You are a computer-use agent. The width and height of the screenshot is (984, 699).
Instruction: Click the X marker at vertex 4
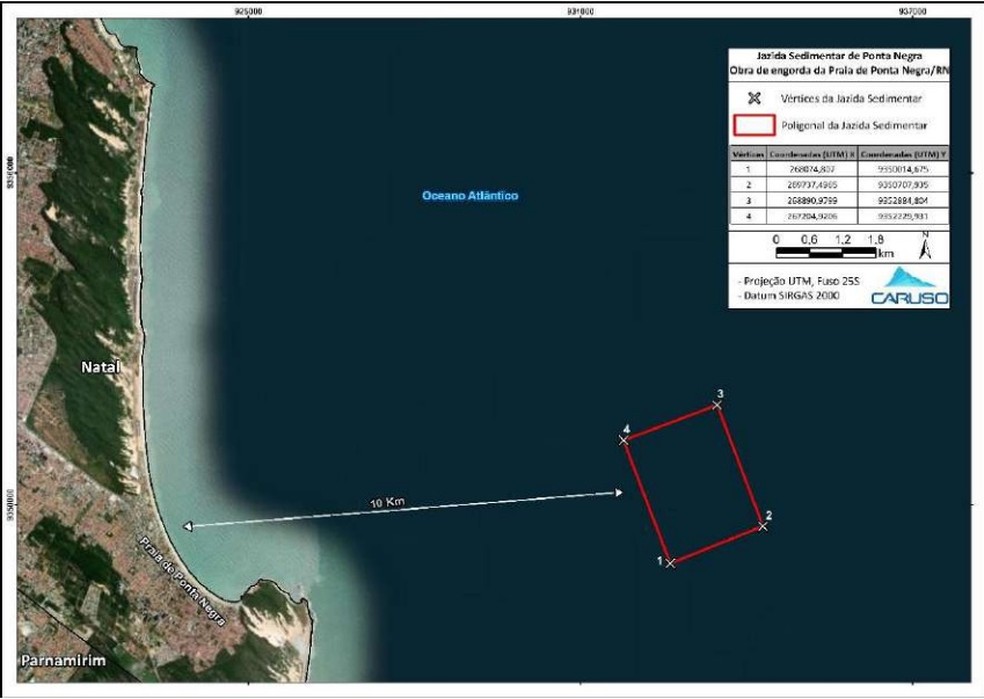(x=623, y=440)
